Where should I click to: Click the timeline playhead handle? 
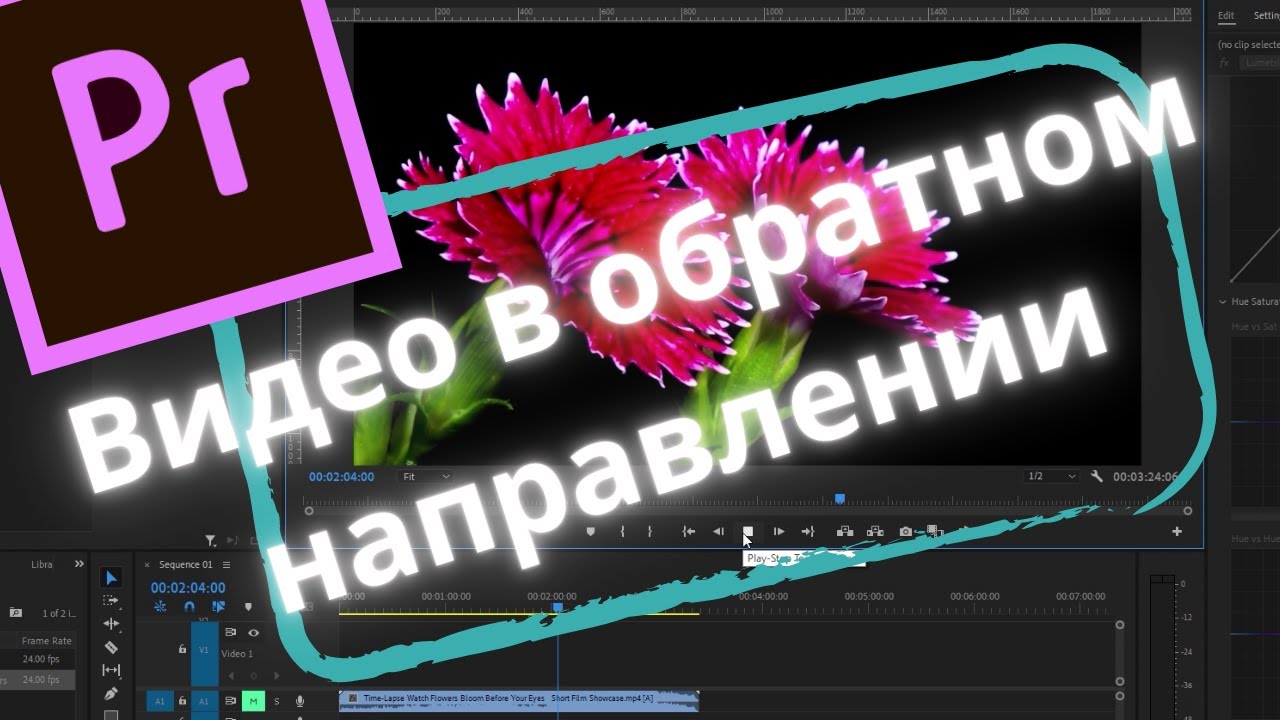pos(558,607)
